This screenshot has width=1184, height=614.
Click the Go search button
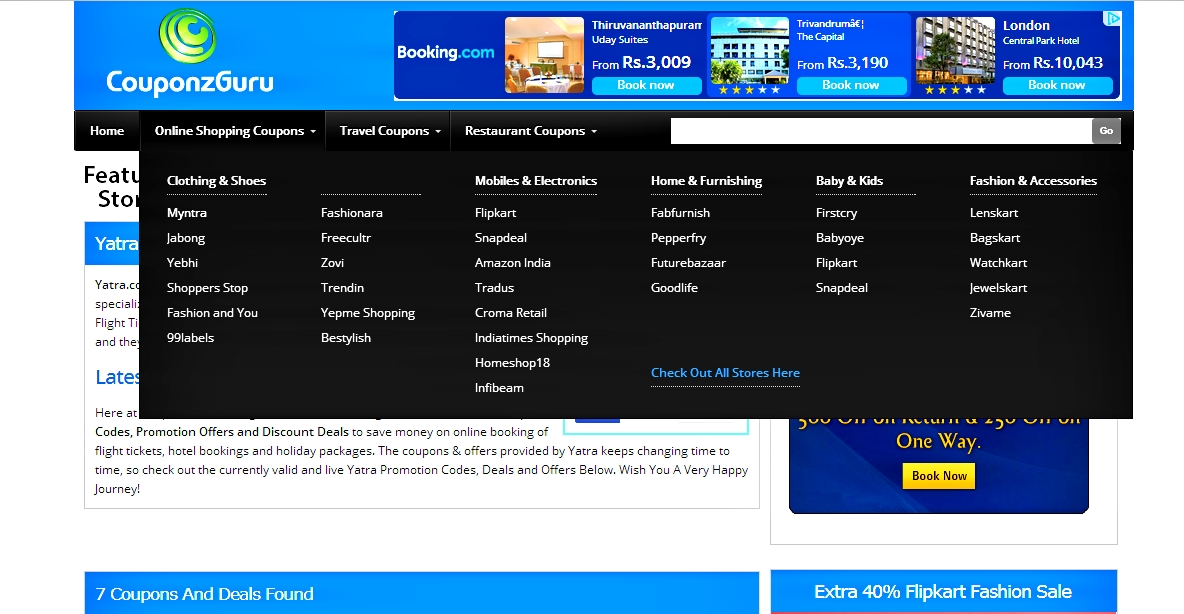(x=1106, y=131)
